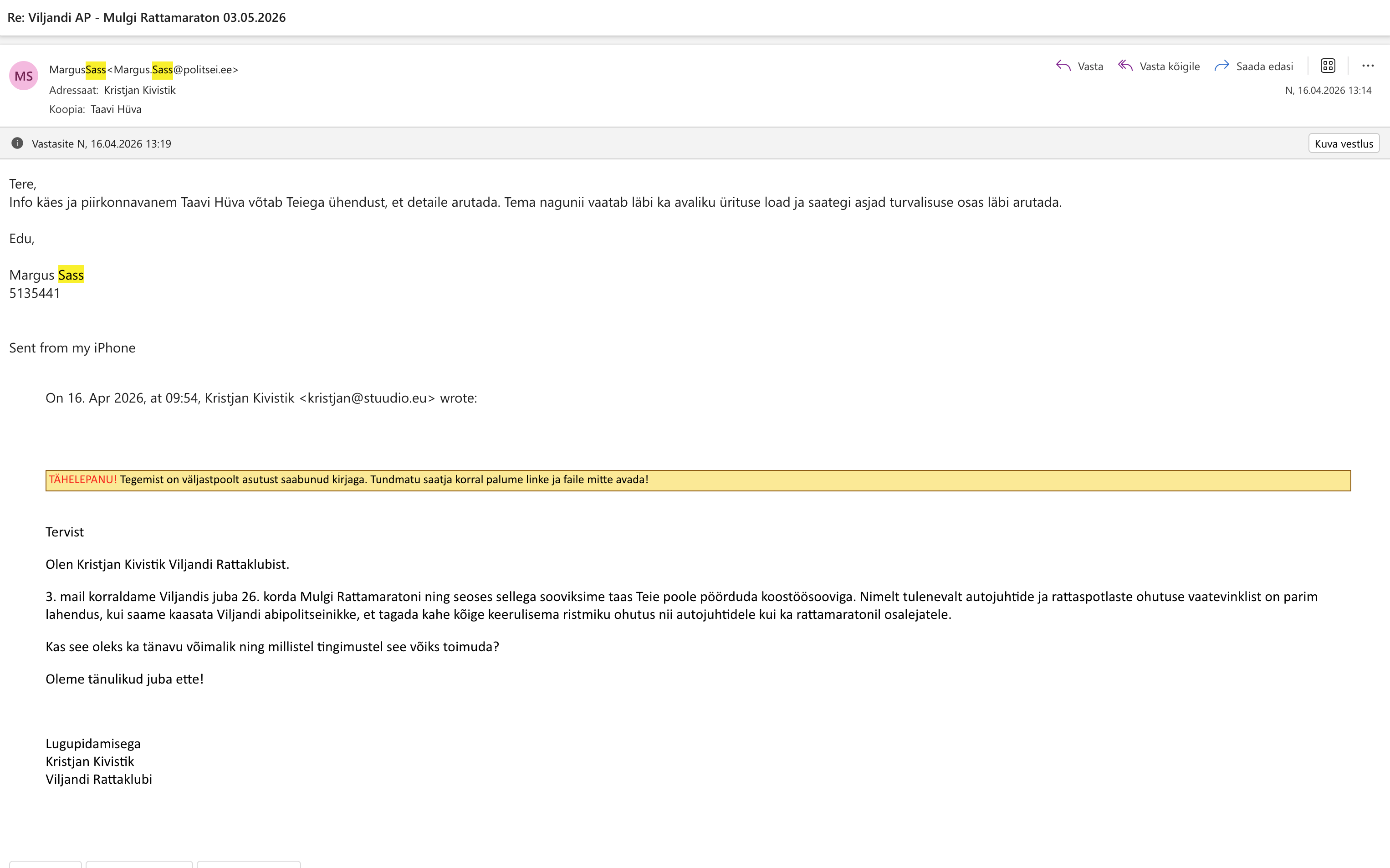This screenshot has height=868, width=1390.
Task: Click the yellow TÄHELEPANU warning banner
Action: (698, 480)
